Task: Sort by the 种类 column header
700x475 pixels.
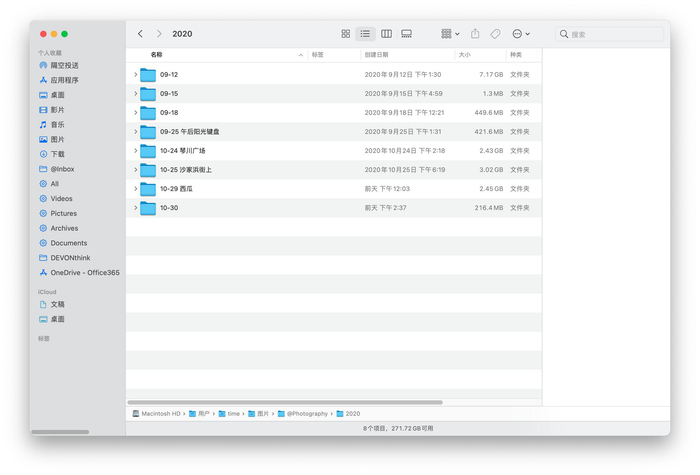Action: pyautogui.click(x=524, y=55)
